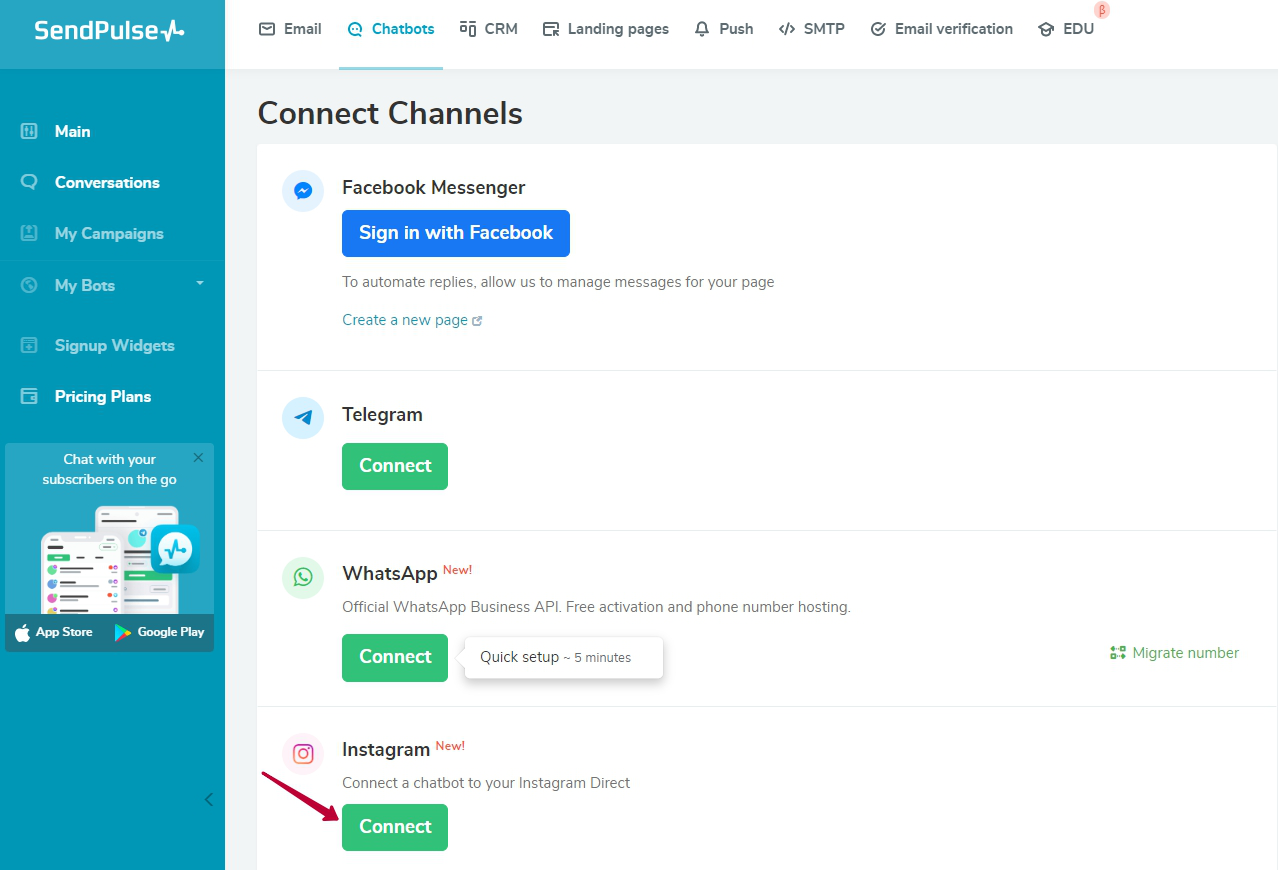1278x870 pixels.
Task: Open the CRM section
Action: click(488, 29)
